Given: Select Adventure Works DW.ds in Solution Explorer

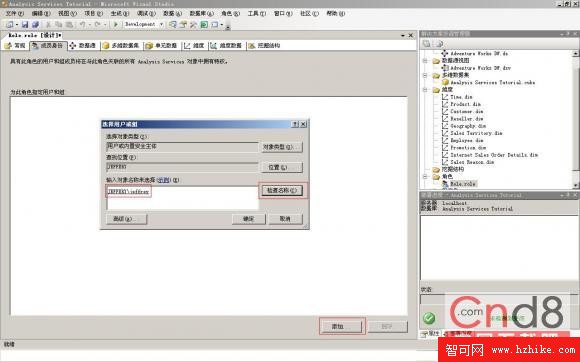Looking at the screenshot, I should pyautogui.click(x=479, y=53).
